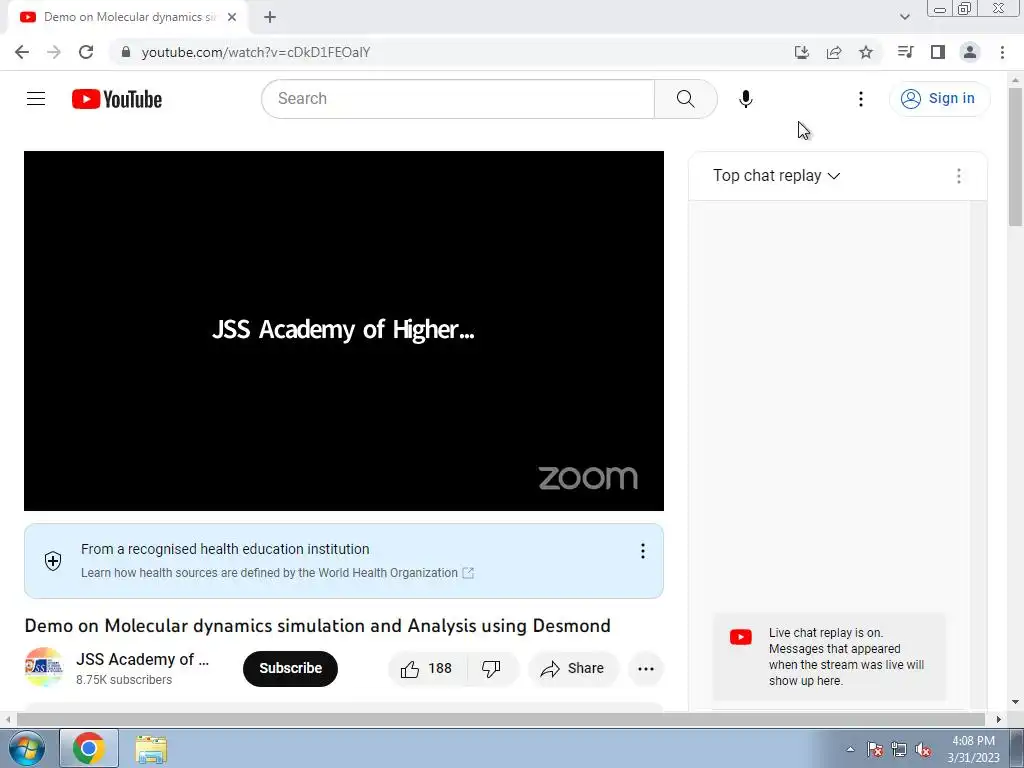Subscribe to the JSS Academy channel
The width and height of the screenshot is (1024, 768).
point(290,668)
